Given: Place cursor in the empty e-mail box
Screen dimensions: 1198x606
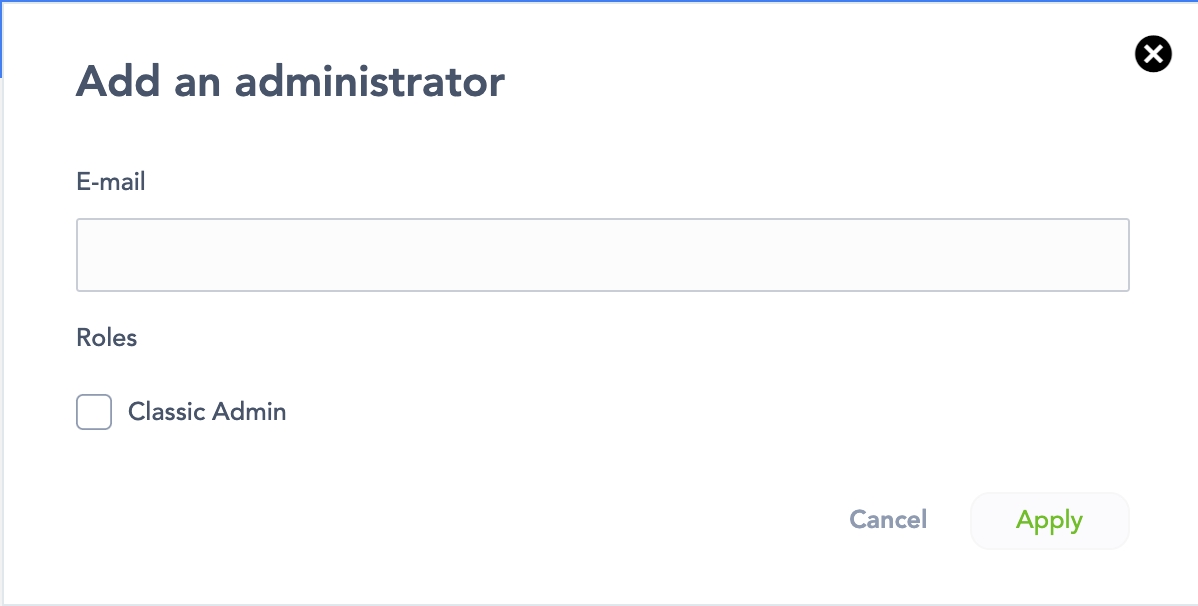Looking at the screenshot, I should 602,255.
